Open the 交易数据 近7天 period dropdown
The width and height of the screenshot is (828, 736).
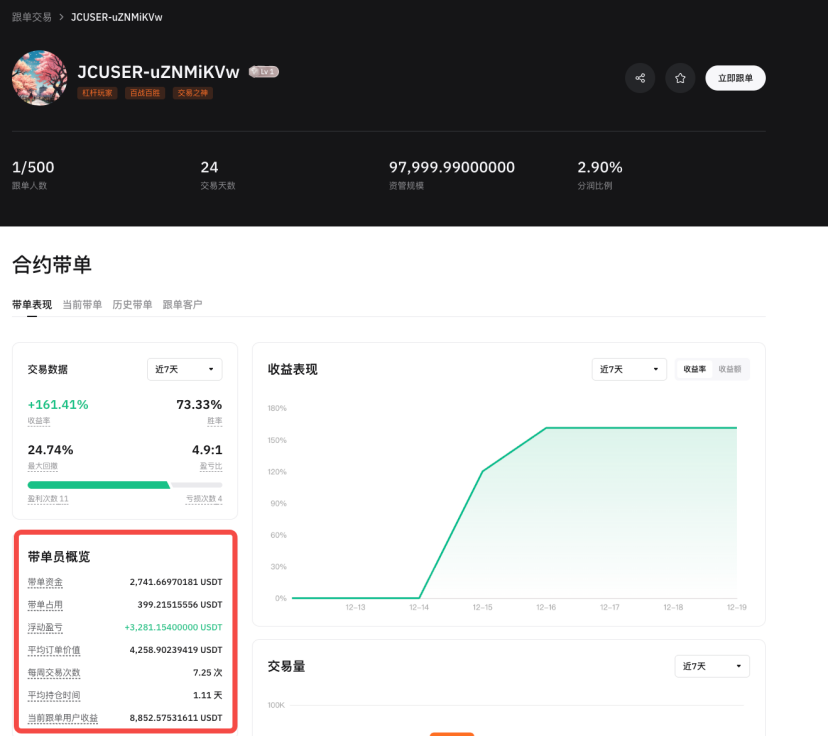184,369
